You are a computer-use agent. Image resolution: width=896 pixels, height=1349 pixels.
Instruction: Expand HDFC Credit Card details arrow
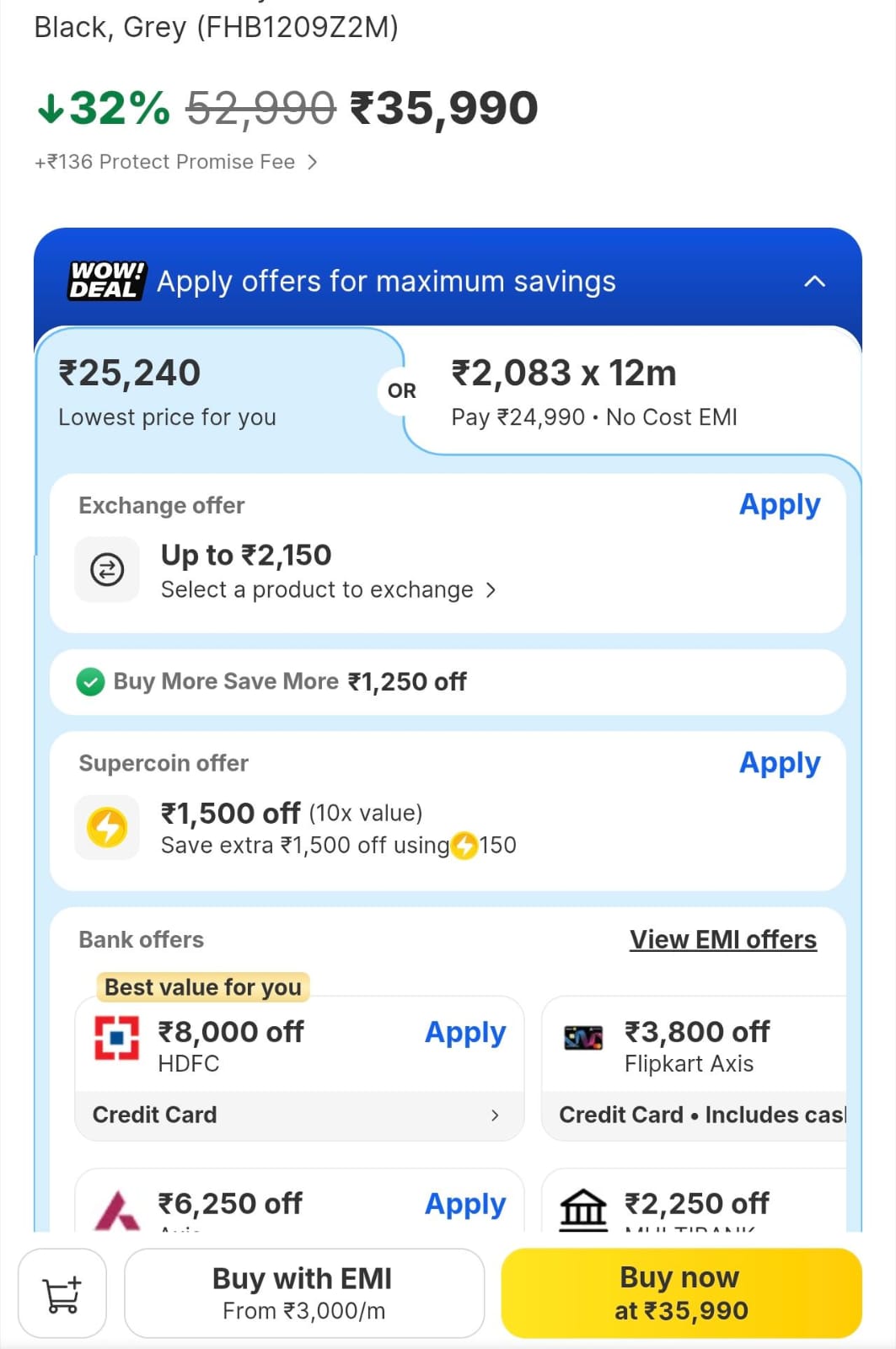495,1115
